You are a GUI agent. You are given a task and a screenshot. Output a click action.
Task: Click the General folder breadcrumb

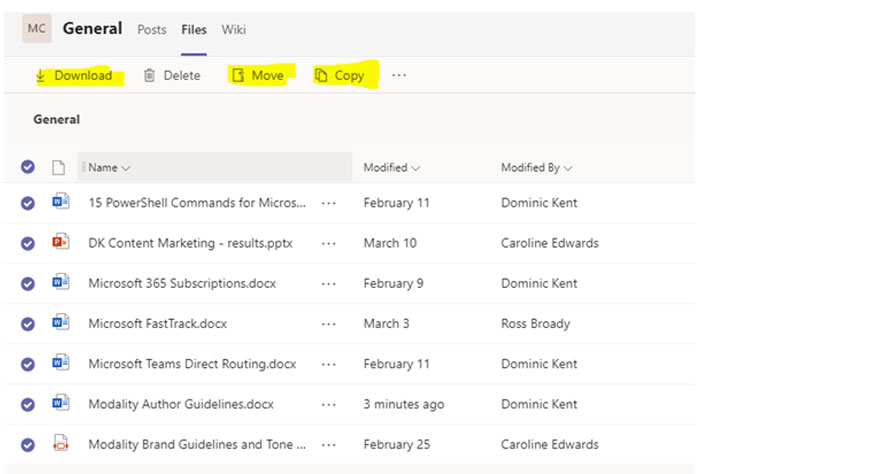click(56, 119)
